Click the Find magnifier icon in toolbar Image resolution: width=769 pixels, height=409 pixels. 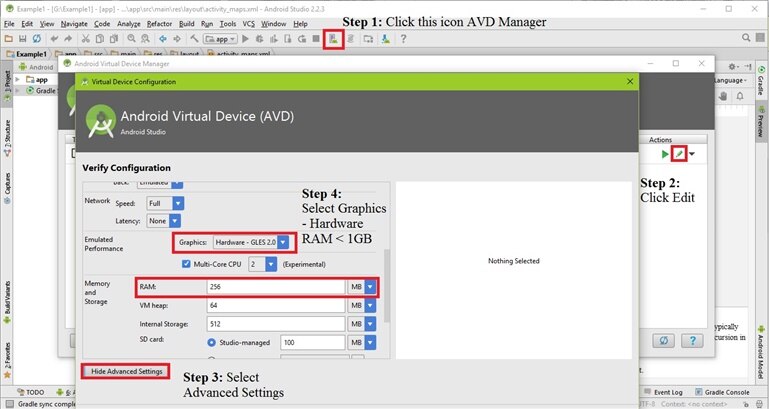tap(131, 39)
